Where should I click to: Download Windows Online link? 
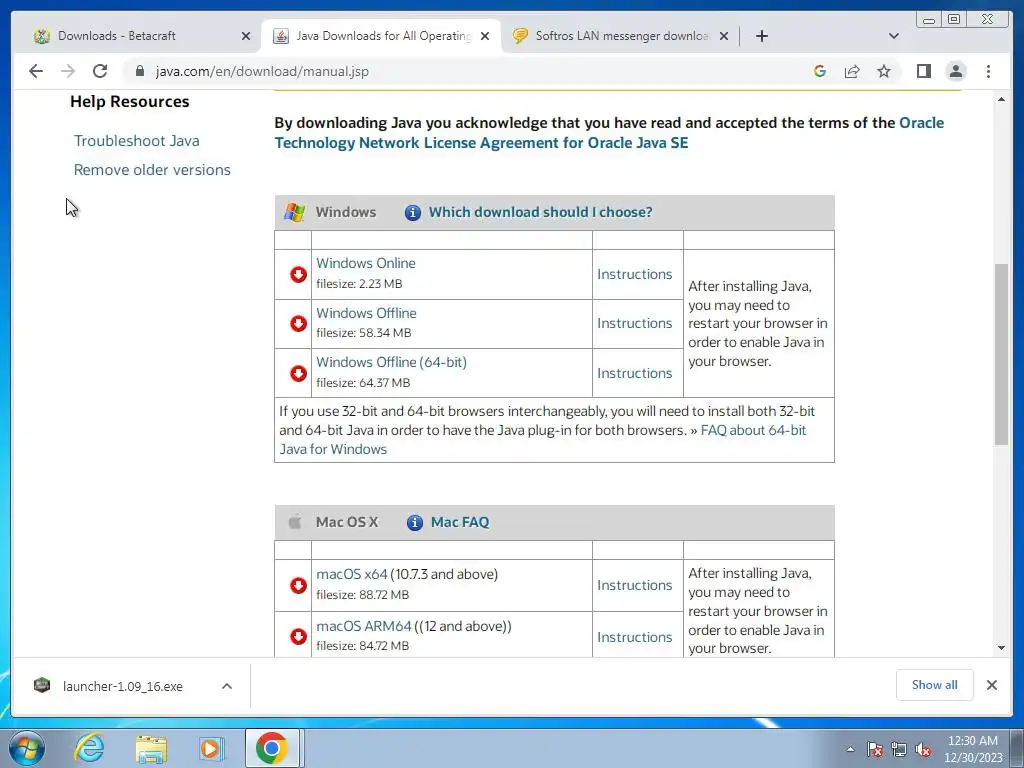366,263
